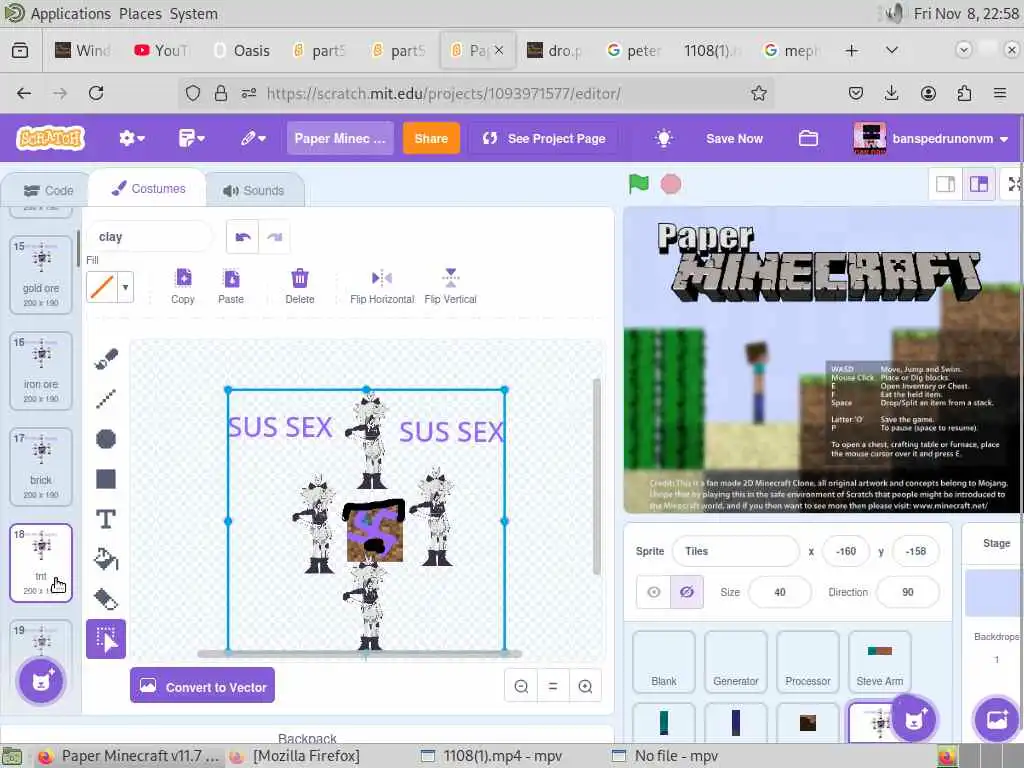This screenshot has width=1024, height=768.
Task: Switch to the Costumes tab
Action: pos(148,189)
